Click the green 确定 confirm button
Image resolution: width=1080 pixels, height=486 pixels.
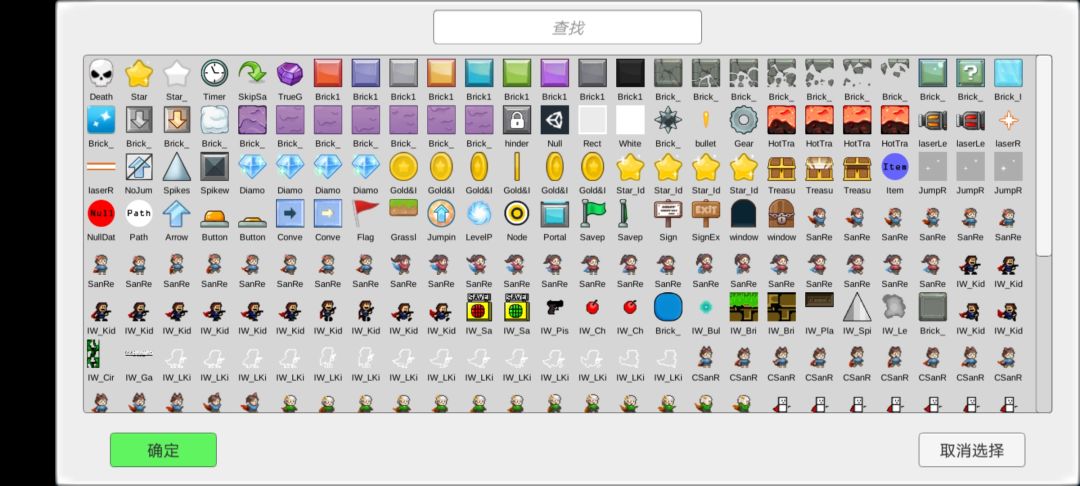(x=163, y=450)
